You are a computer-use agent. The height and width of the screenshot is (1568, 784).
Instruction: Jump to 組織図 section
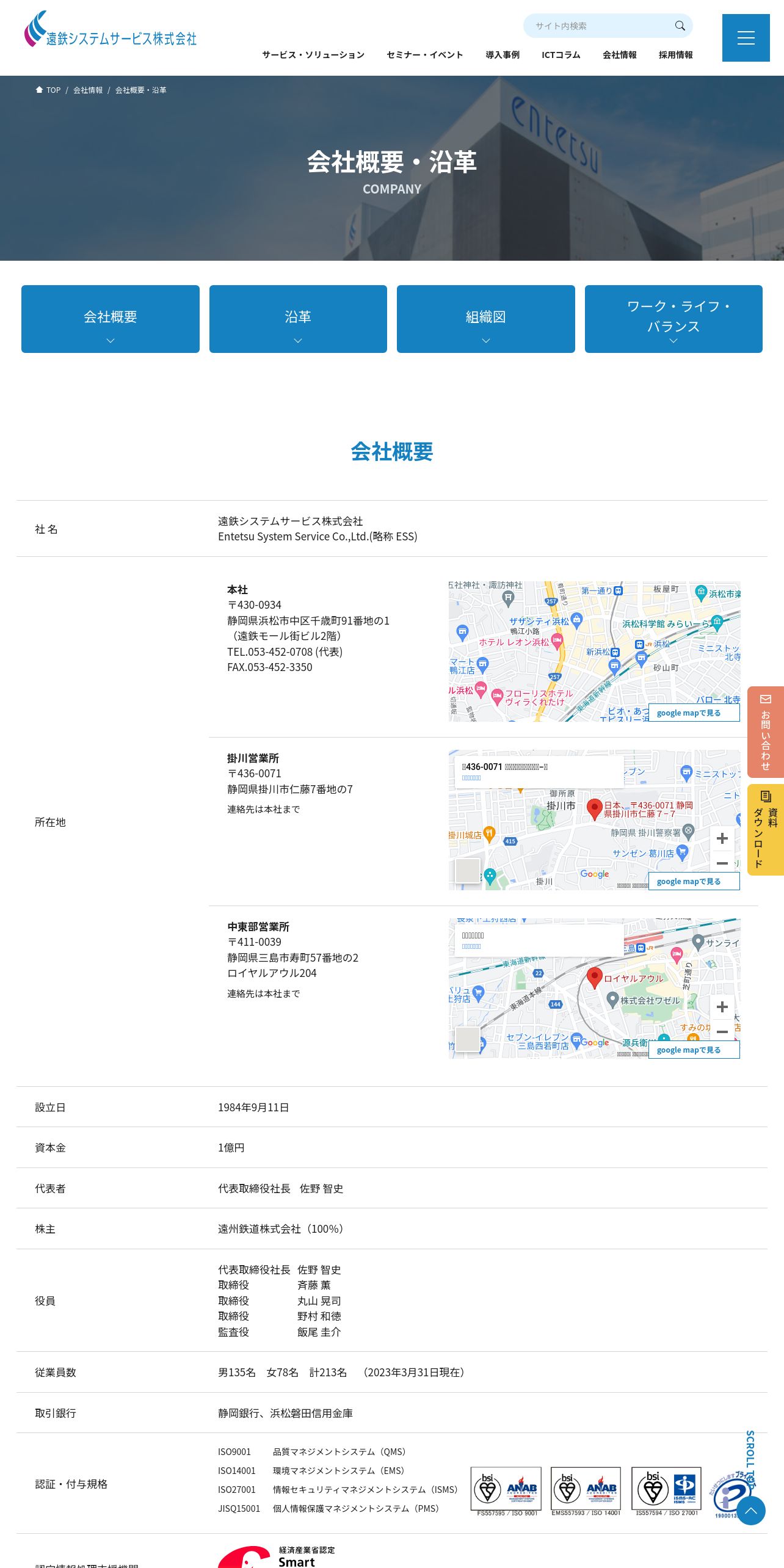pos(486,319)
